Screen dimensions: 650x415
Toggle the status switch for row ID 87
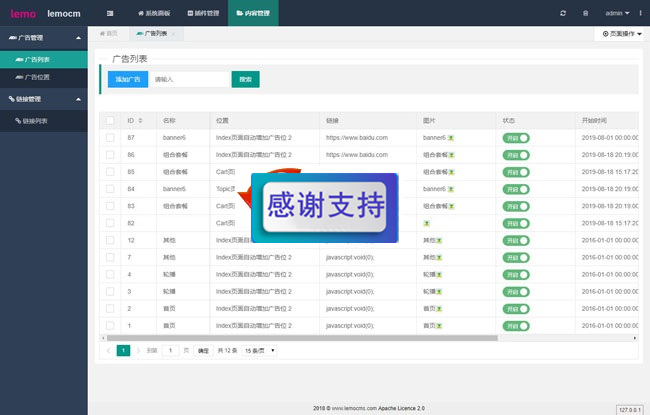point(516,138)
